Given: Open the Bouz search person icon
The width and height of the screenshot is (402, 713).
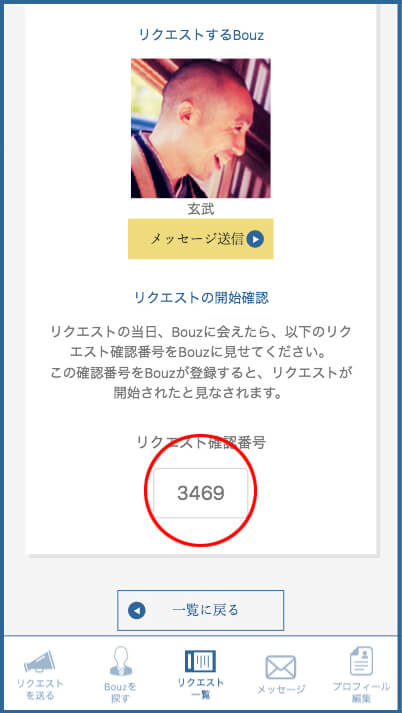Looking at the screenshot, I should point(121,661).
